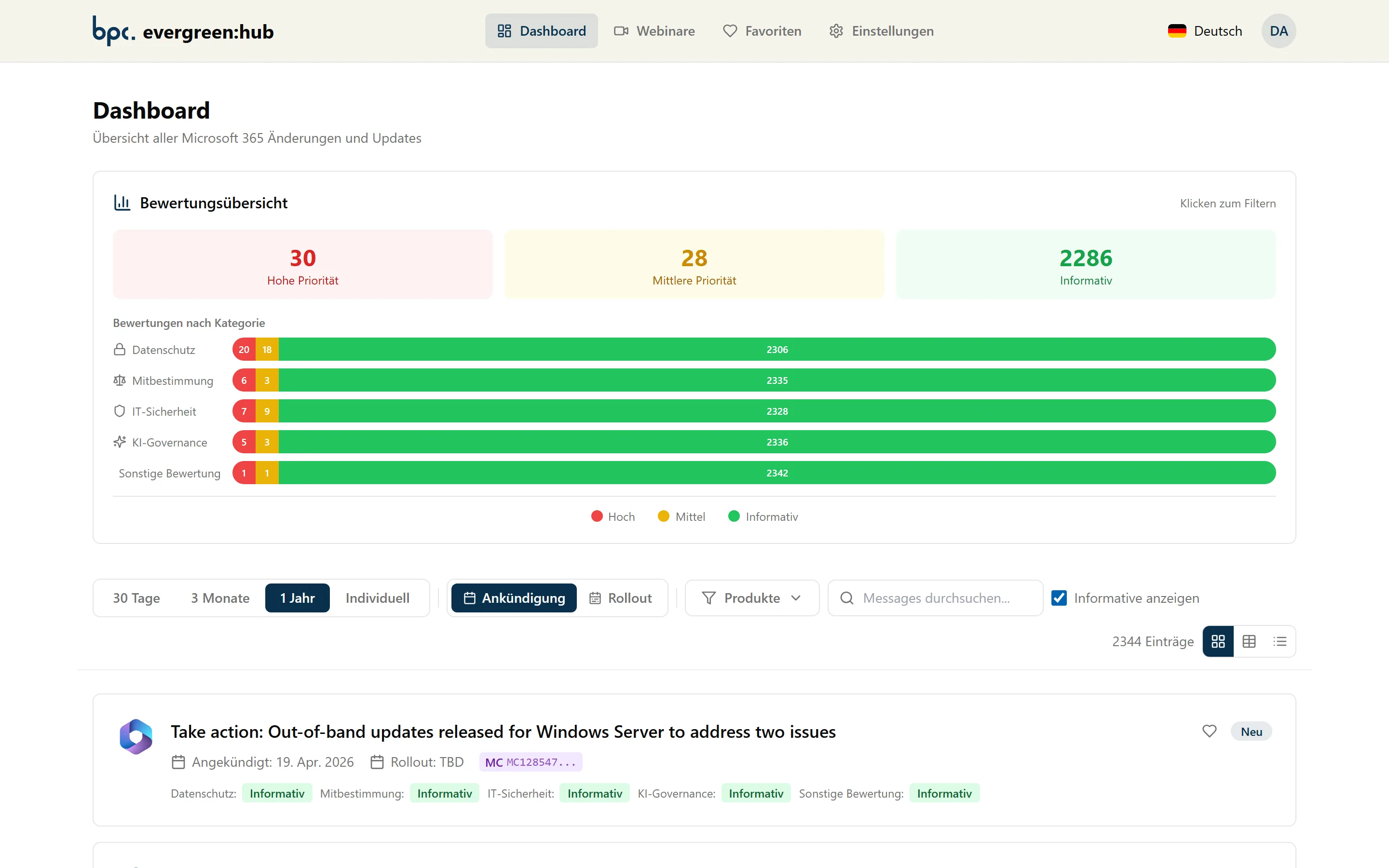Image resolution: width=1389 pixels, height=868 pixels.
Task: Open Einstellungen in the navigation
Action: click(x=882, y=31)
